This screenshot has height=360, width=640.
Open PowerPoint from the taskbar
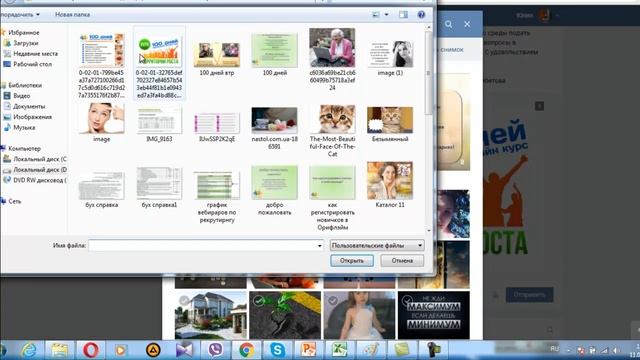(308, 350)
